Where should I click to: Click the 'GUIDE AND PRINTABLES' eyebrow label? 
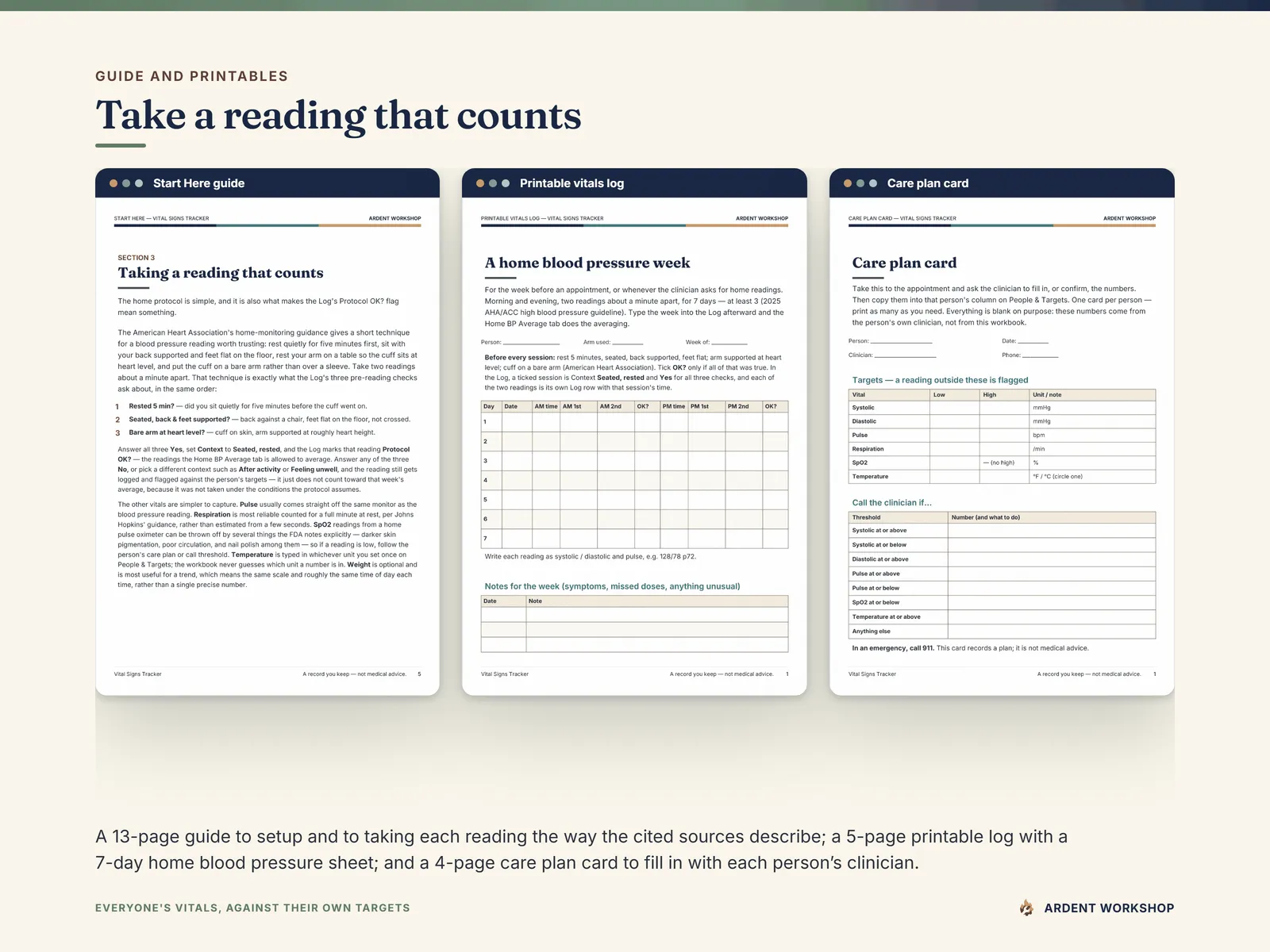(x=191, y=76)
